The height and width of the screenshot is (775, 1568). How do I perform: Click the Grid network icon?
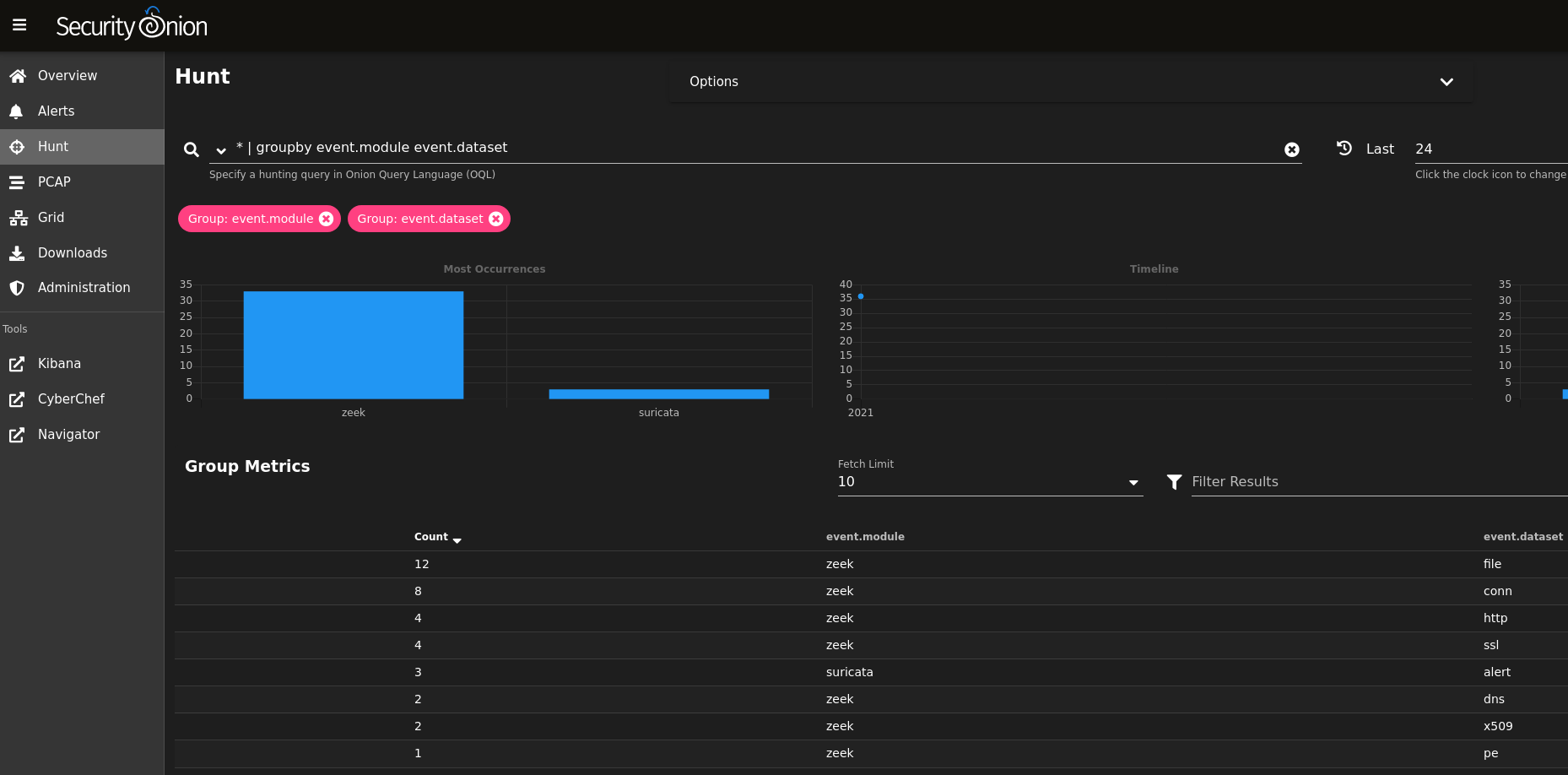[18, 218]
